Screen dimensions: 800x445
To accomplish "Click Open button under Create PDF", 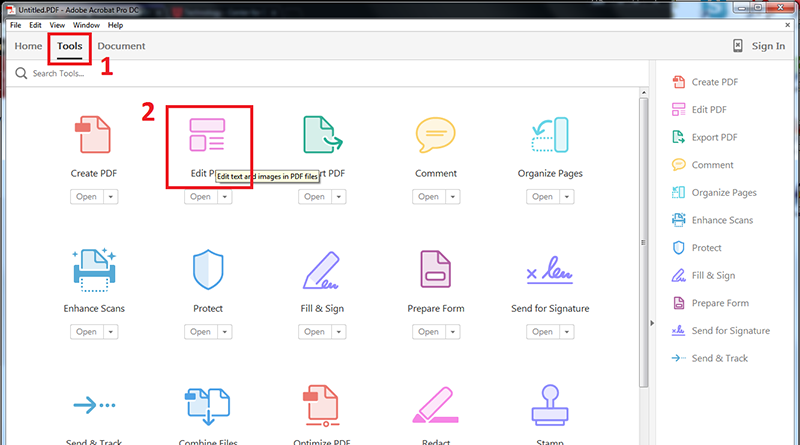I will click(86, 196).
